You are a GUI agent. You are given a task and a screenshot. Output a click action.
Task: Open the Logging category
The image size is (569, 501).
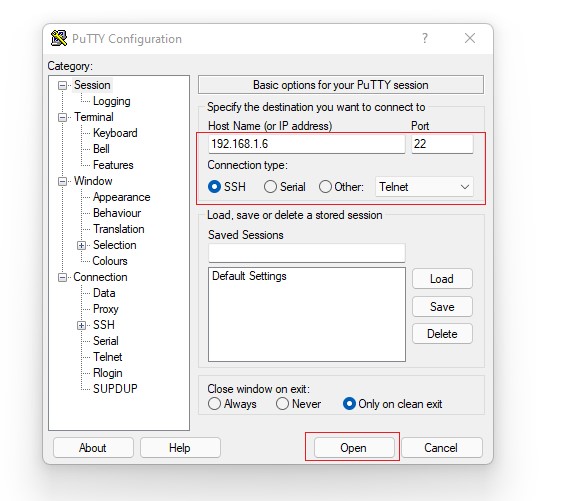coord(111,101)
